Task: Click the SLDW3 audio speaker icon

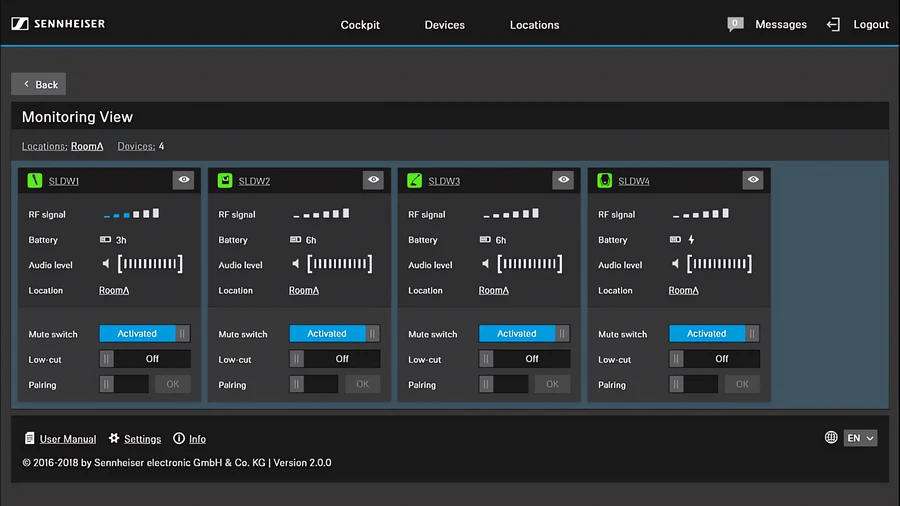Action: (x=486, y=264)
